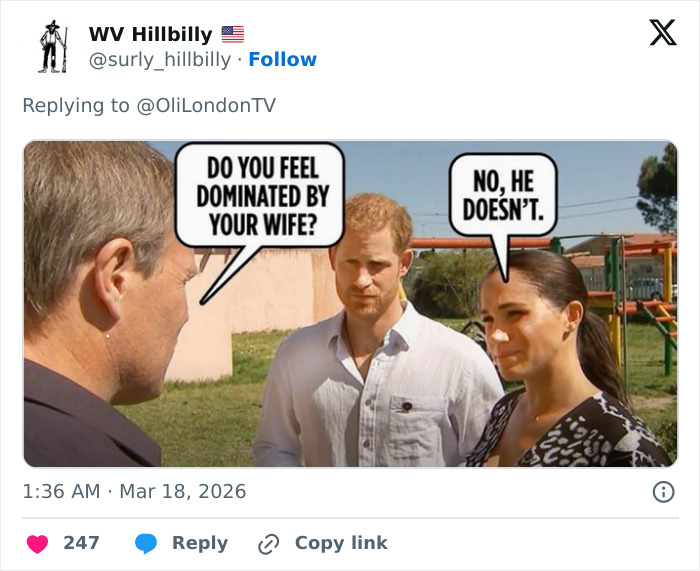Viewport: 700px width, 571px height.
Task: Open the @surly_hillbilly handle link
Action: pyautogui.click(x=162, y=60)
